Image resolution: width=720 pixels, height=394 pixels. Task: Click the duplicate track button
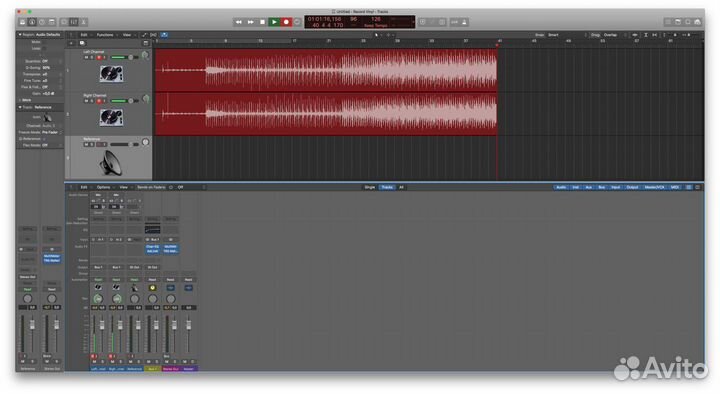(82, 43)
